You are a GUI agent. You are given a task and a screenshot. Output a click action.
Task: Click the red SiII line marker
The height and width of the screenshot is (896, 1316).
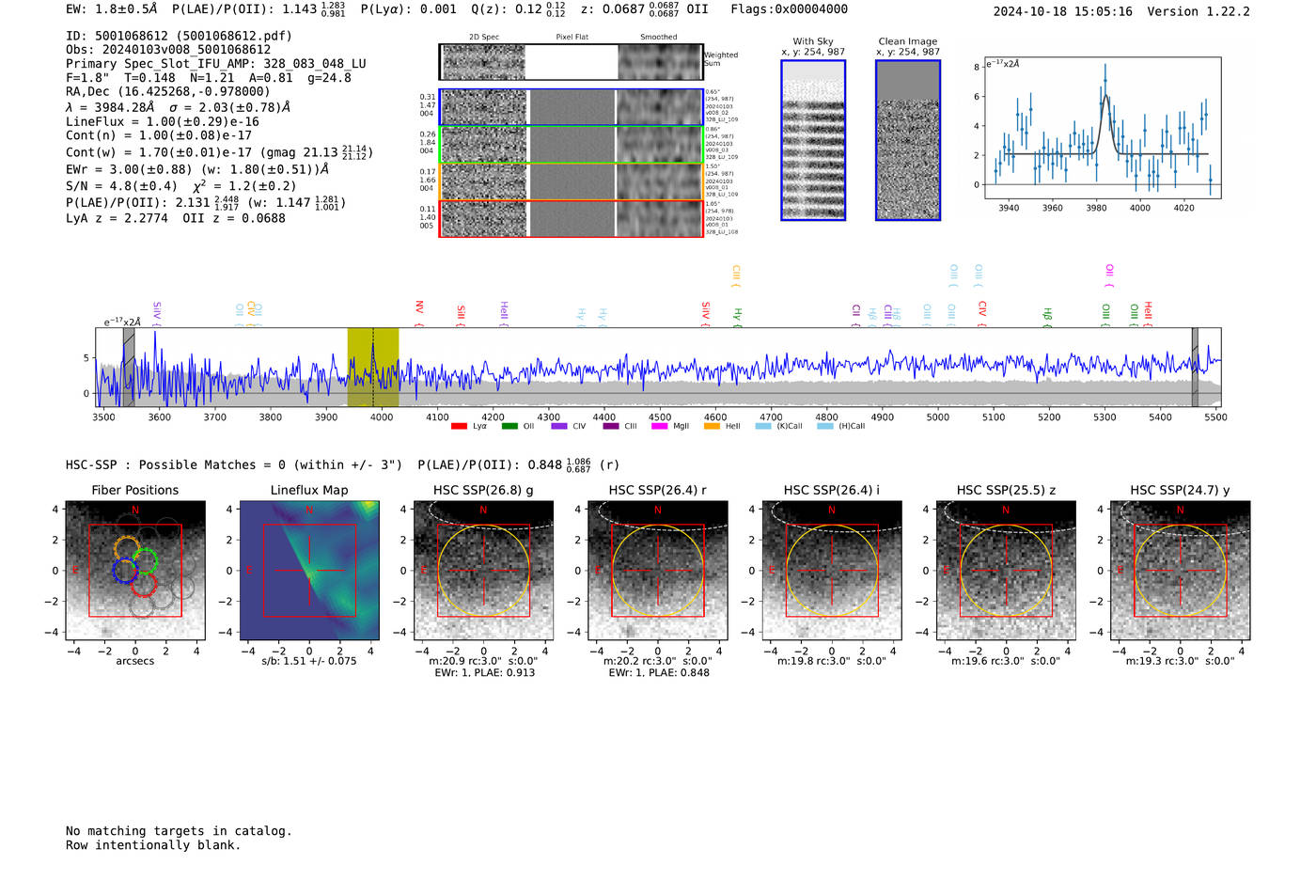(461, 315)
